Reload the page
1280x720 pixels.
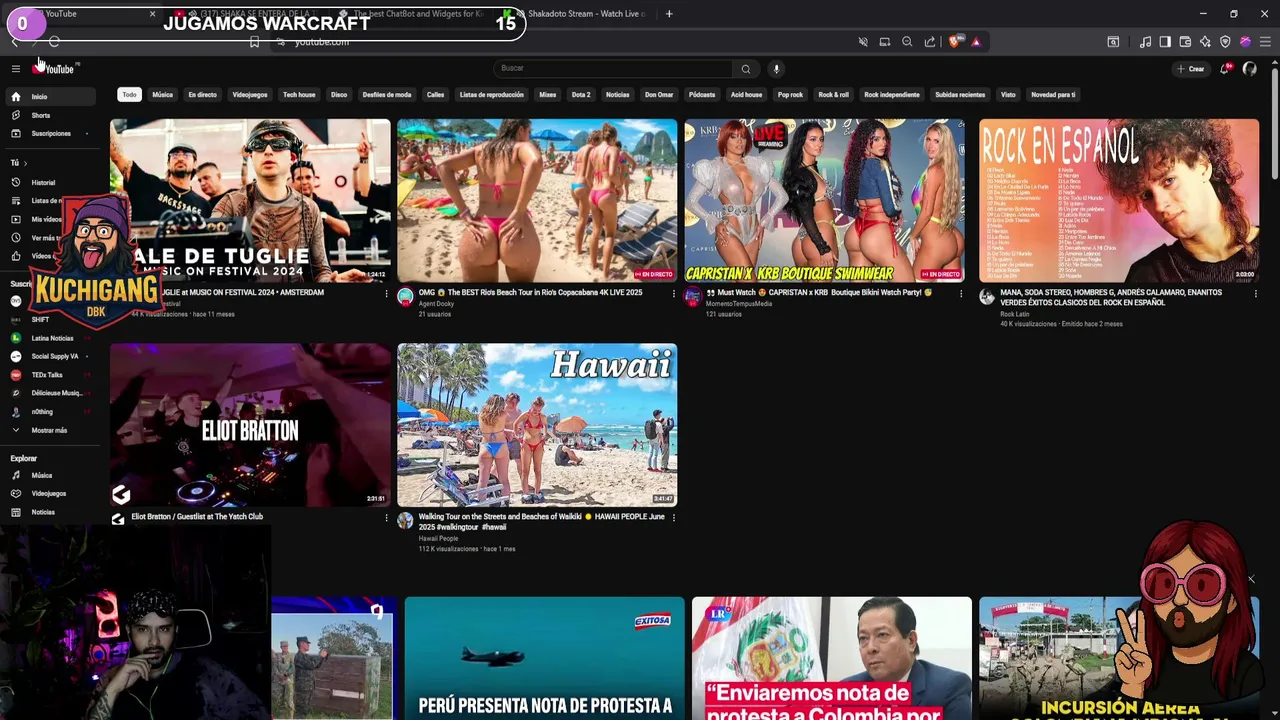click(54, 42)
